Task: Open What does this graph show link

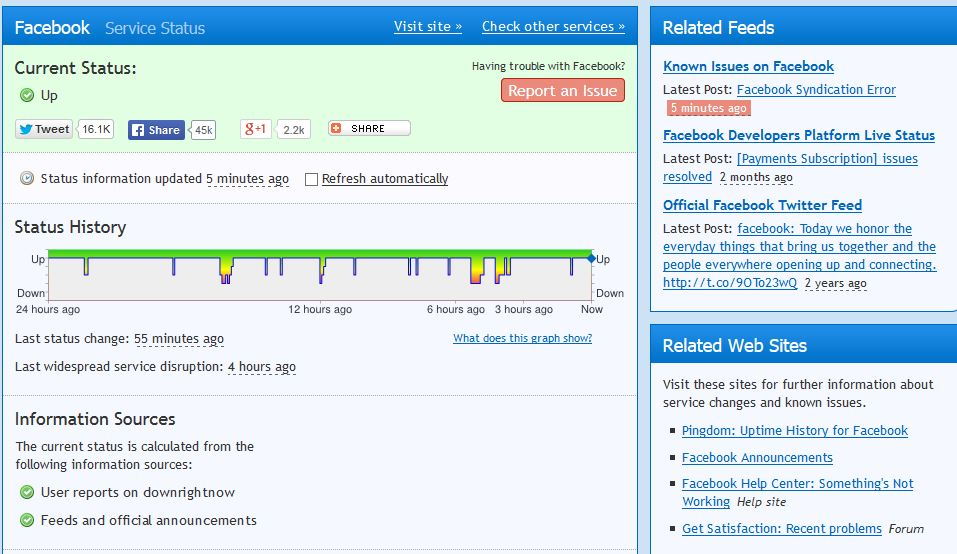Action: [522, 338]
